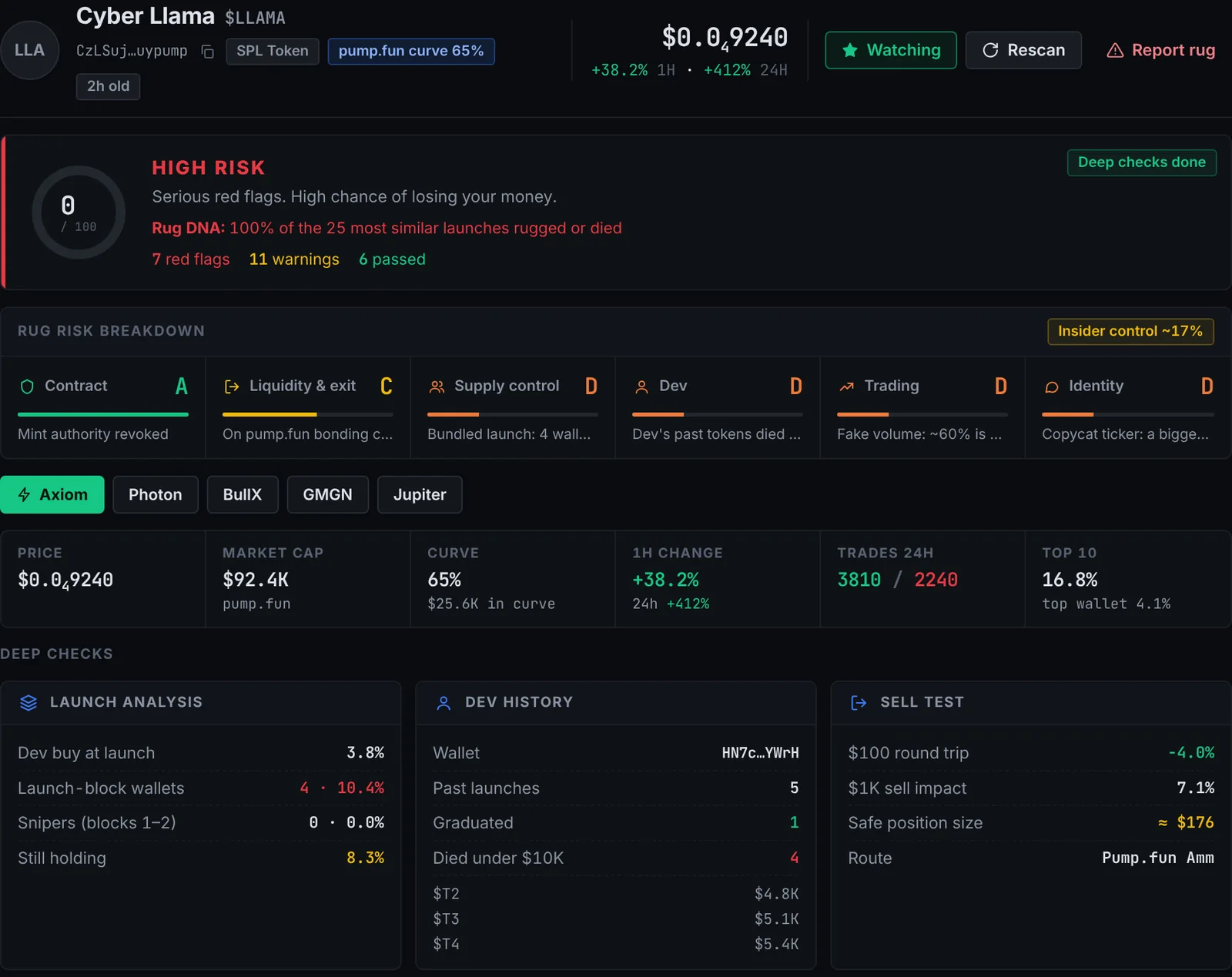Screen dimensions: 1232x977
Task: Click the ≈ $176 safe position size
Action: tap(1186, 823)
